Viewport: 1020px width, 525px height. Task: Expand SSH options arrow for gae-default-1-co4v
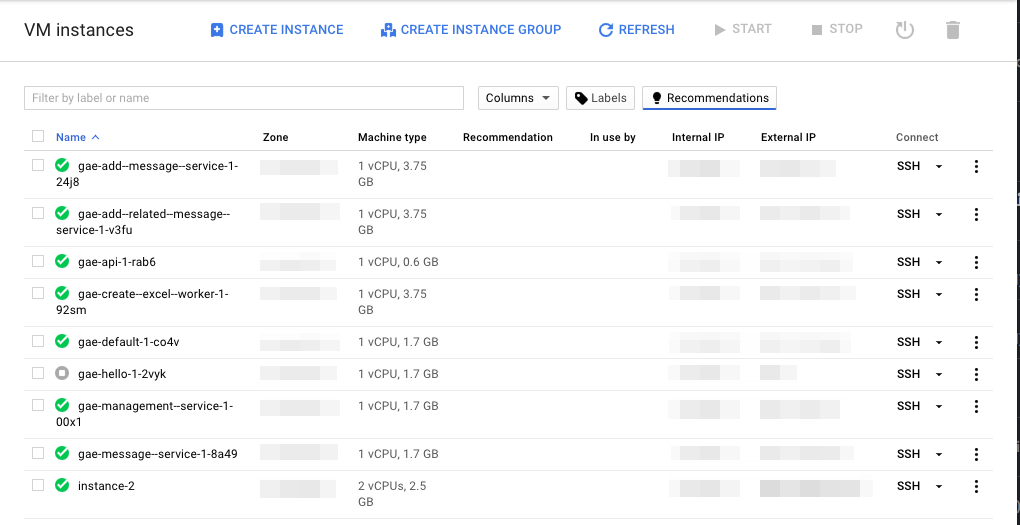point(939,343)
